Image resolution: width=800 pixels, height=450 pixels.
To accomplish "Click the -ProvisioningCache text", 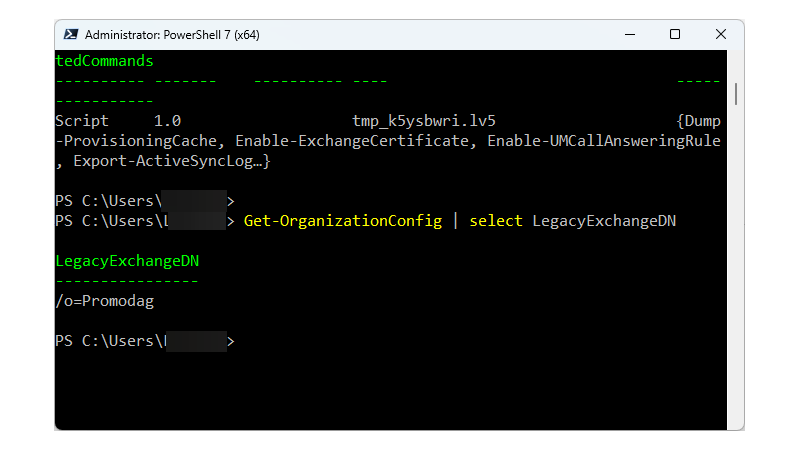I will (x=131, y=141).
